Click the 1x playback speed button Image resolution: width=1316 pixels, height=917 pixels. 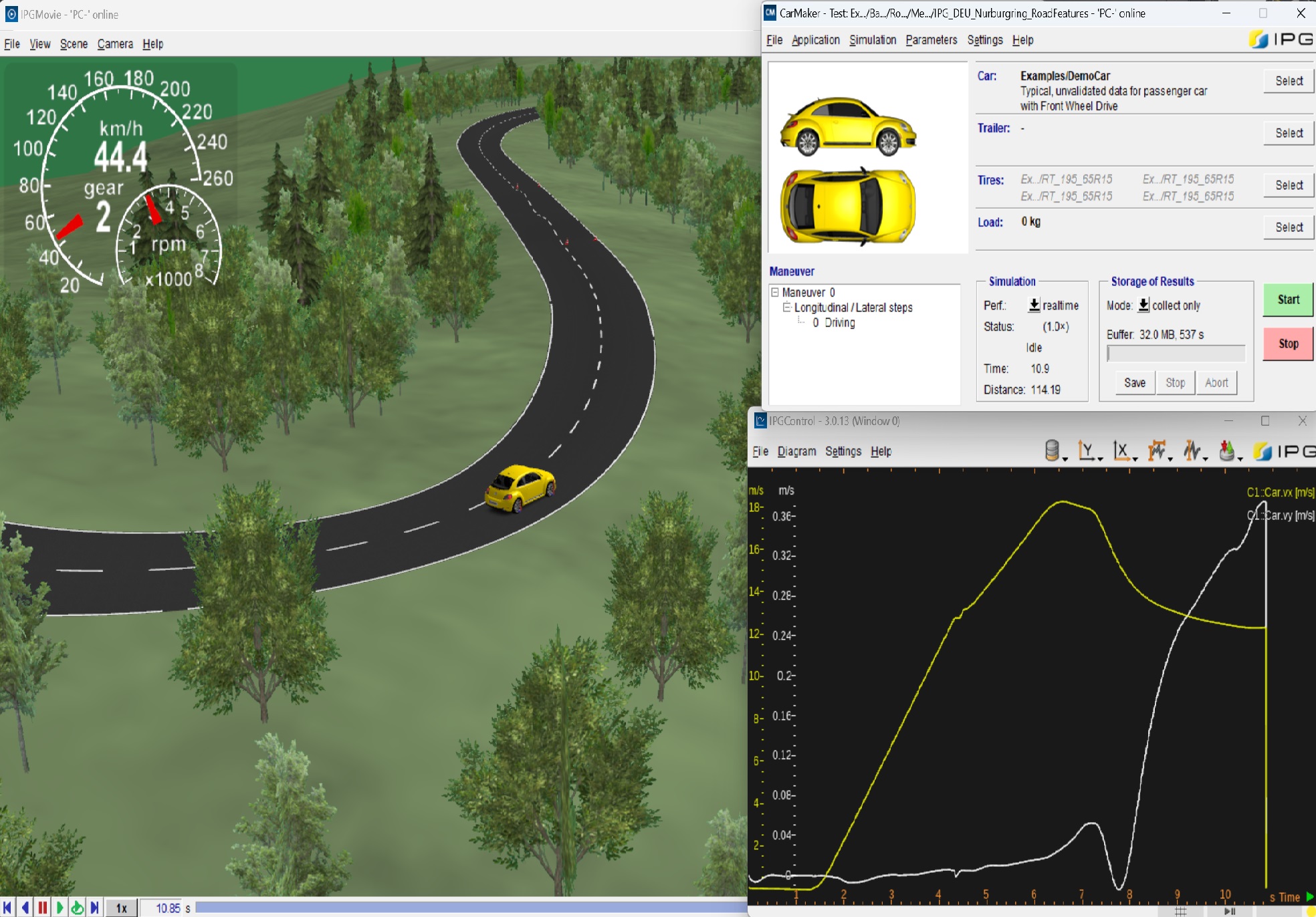122,908
